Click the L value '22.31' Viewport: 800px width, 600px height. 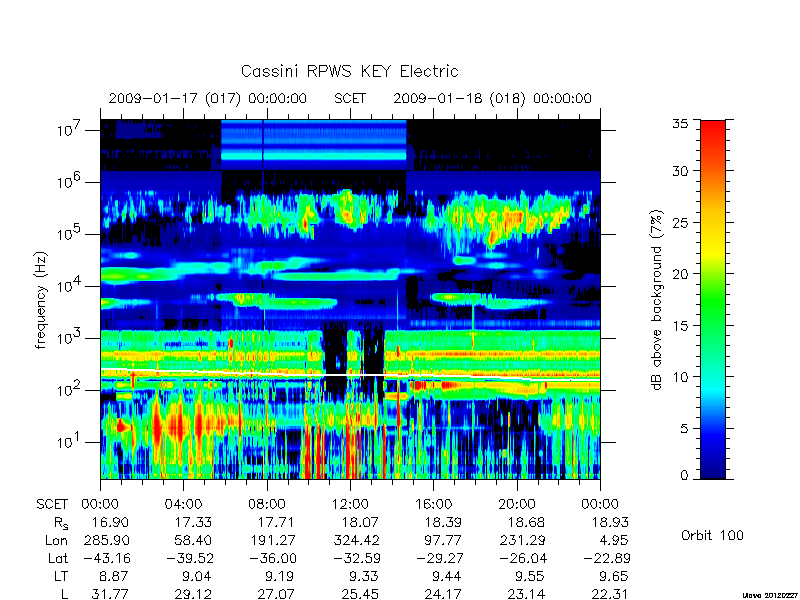[x=610, y=594]
